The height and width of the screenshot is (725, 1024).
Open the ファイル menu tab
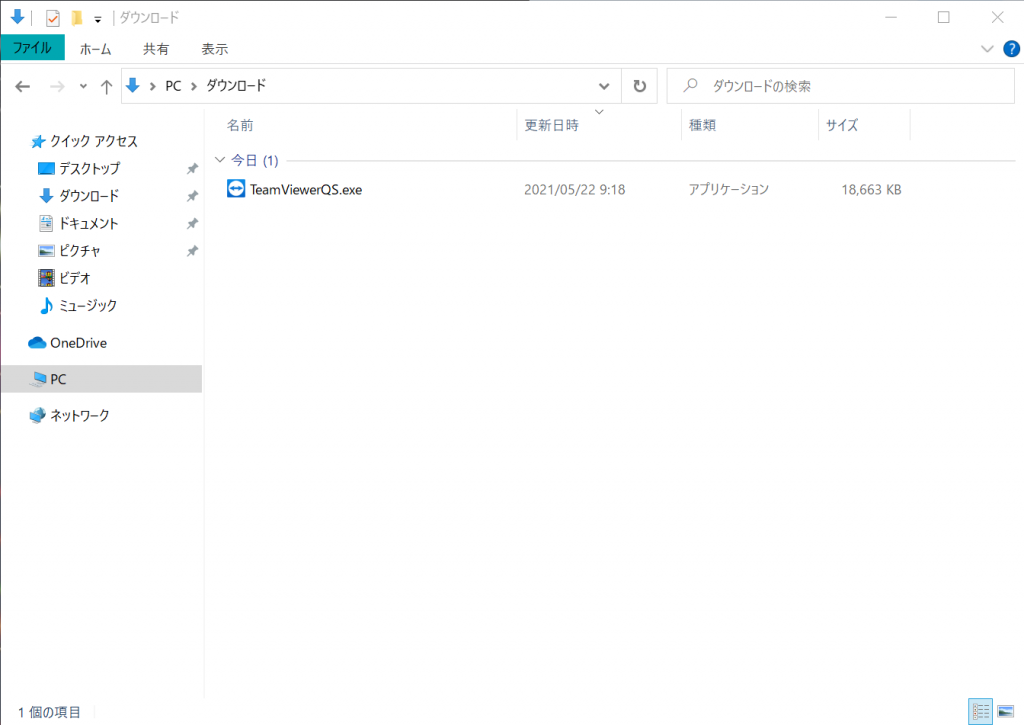(x=32, y=48)
